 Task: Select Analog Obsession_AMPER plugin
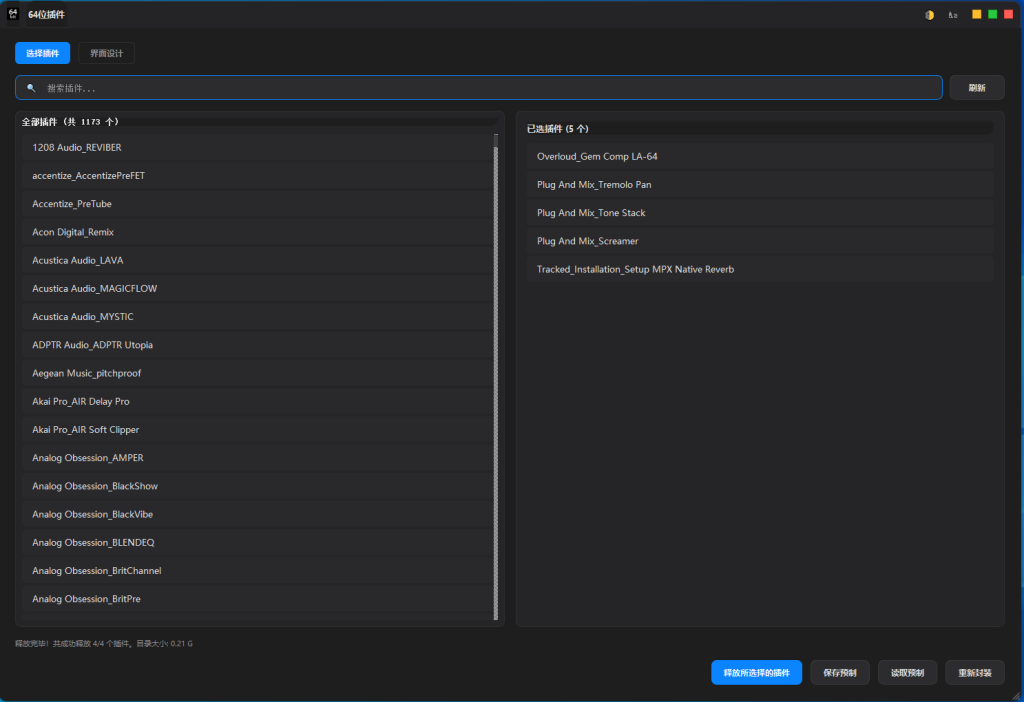258,458
